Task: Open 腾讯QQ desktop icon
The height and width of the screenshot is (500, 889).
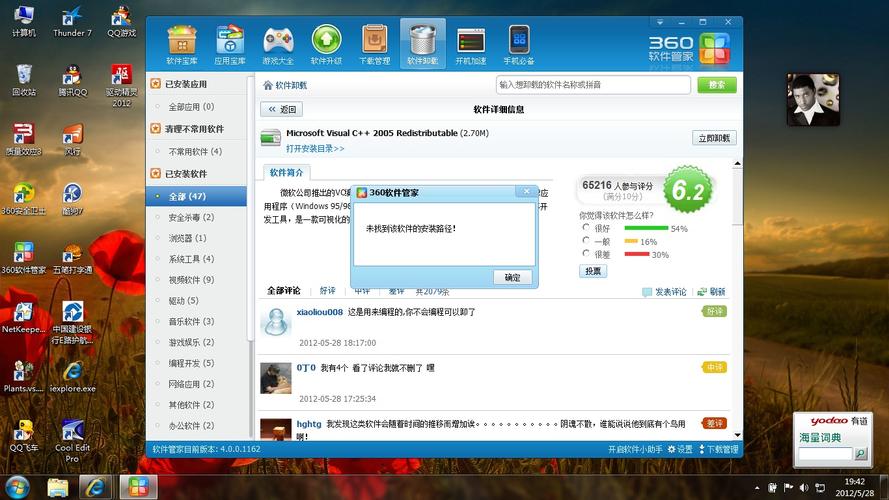Action: (72, 80)
